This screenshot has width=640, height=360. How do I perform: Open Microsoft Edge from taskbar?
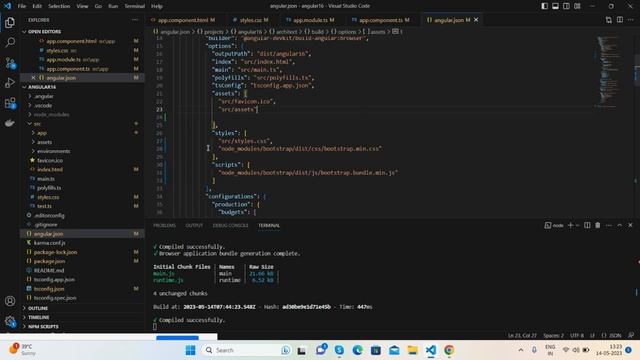[x=358, y=350]
